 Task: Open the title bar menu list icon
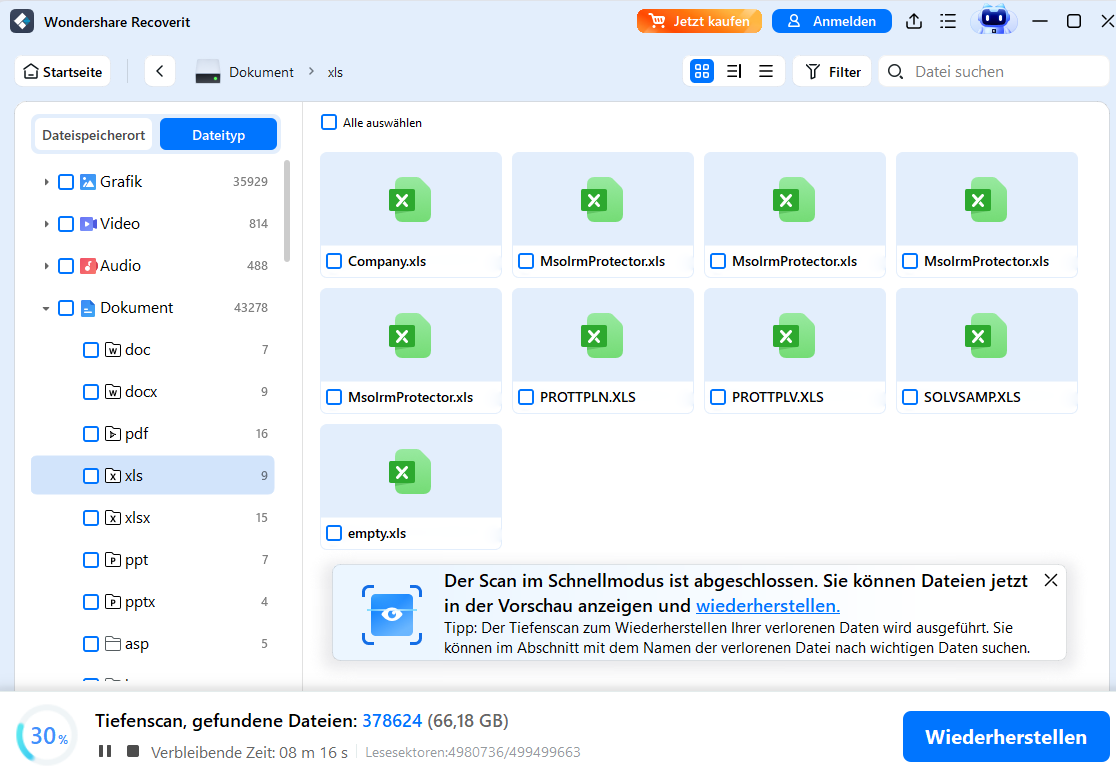(x=947, y=21)
